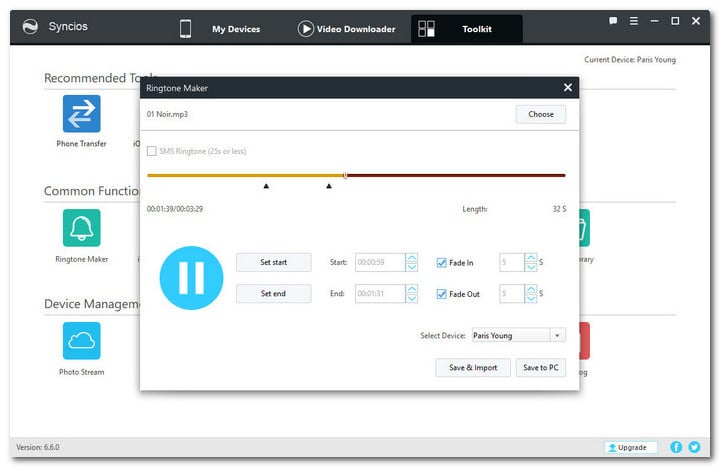
Task: Uncheck the Fade Out checkbox
Action: [441, 294]
